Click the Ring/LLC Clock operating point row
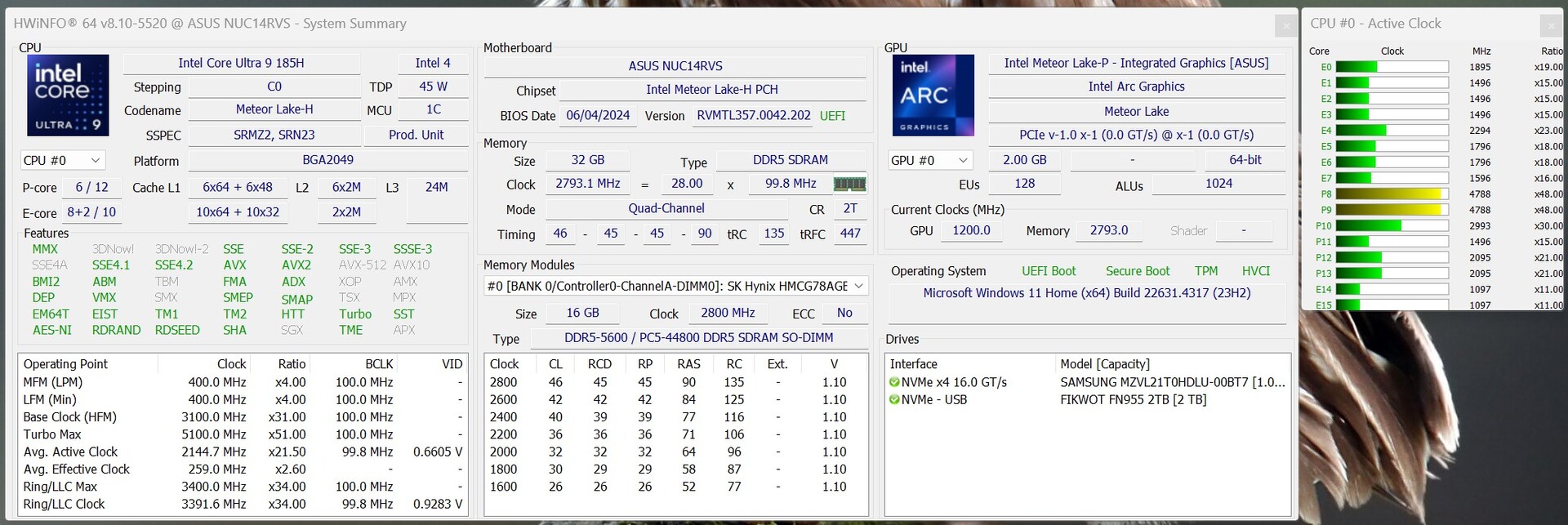 click(243, 505)
